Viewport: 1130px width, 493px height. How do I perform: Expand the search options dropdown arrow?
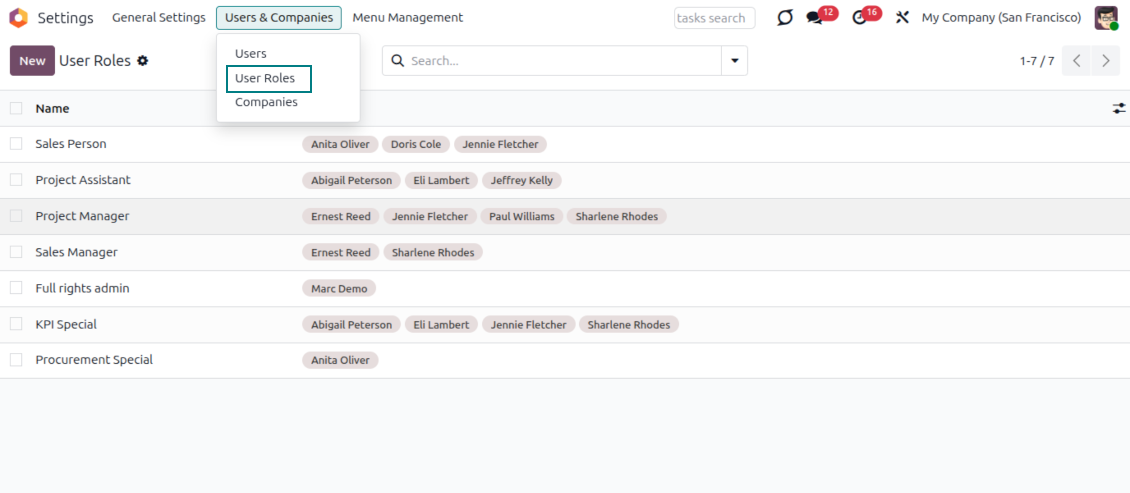click(735, 61)
